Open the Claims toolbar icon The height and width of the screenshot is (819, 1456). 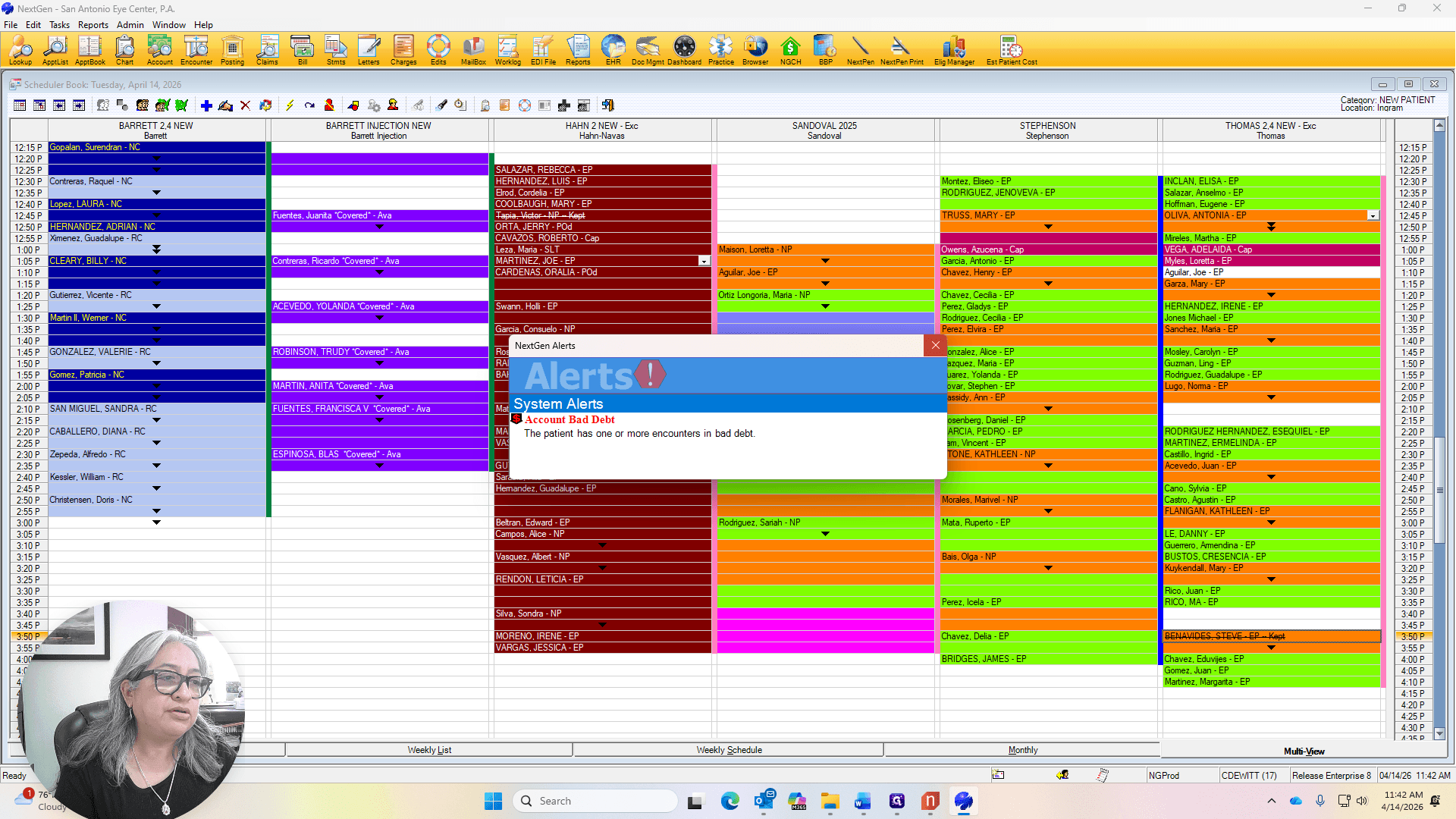(x=267, y=50)
